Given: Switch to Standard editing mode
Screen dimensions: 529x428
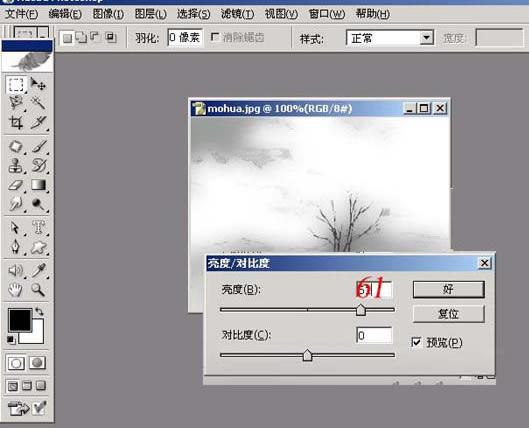Looking at the screenshot, I should pos(16,363).
